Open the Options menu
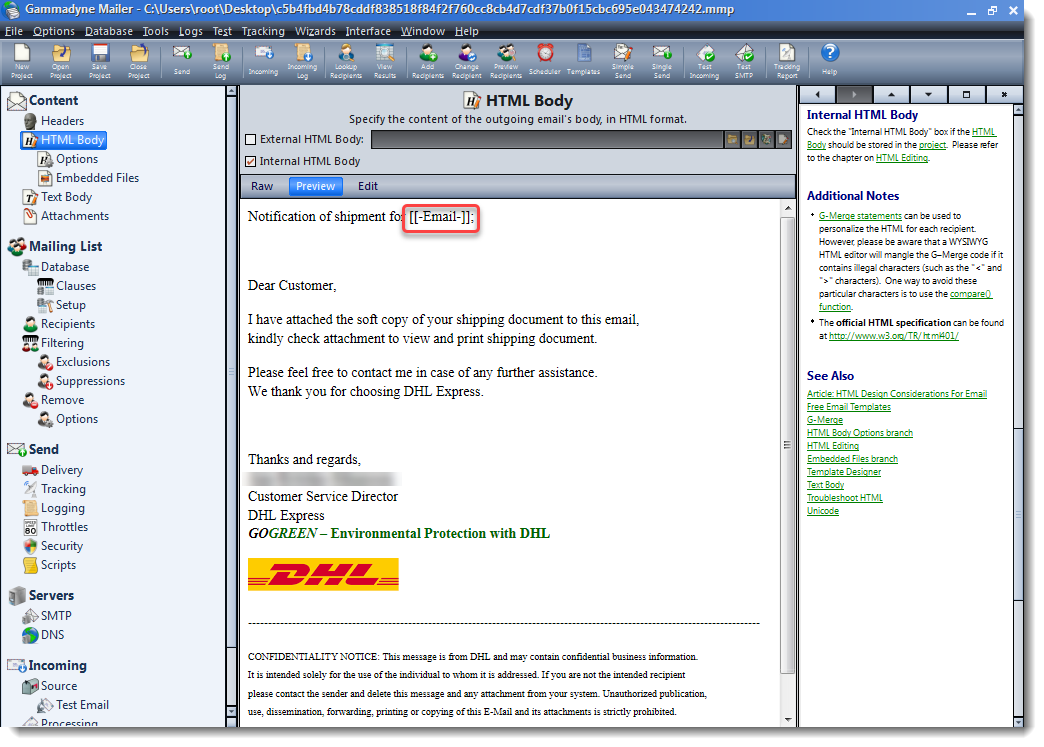Viewport: 1044px width, 747px height. click(54, 31)
